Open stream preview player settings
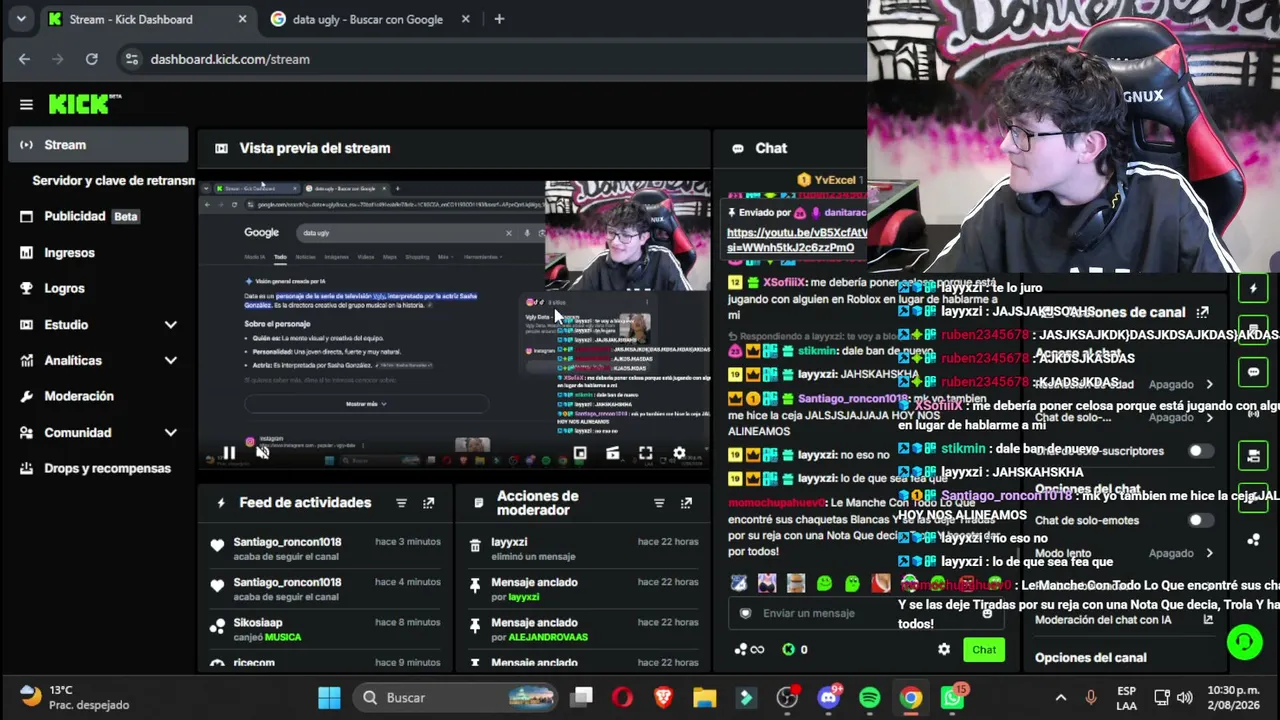This screenshot has height=720, width=1280. point(679,453)
